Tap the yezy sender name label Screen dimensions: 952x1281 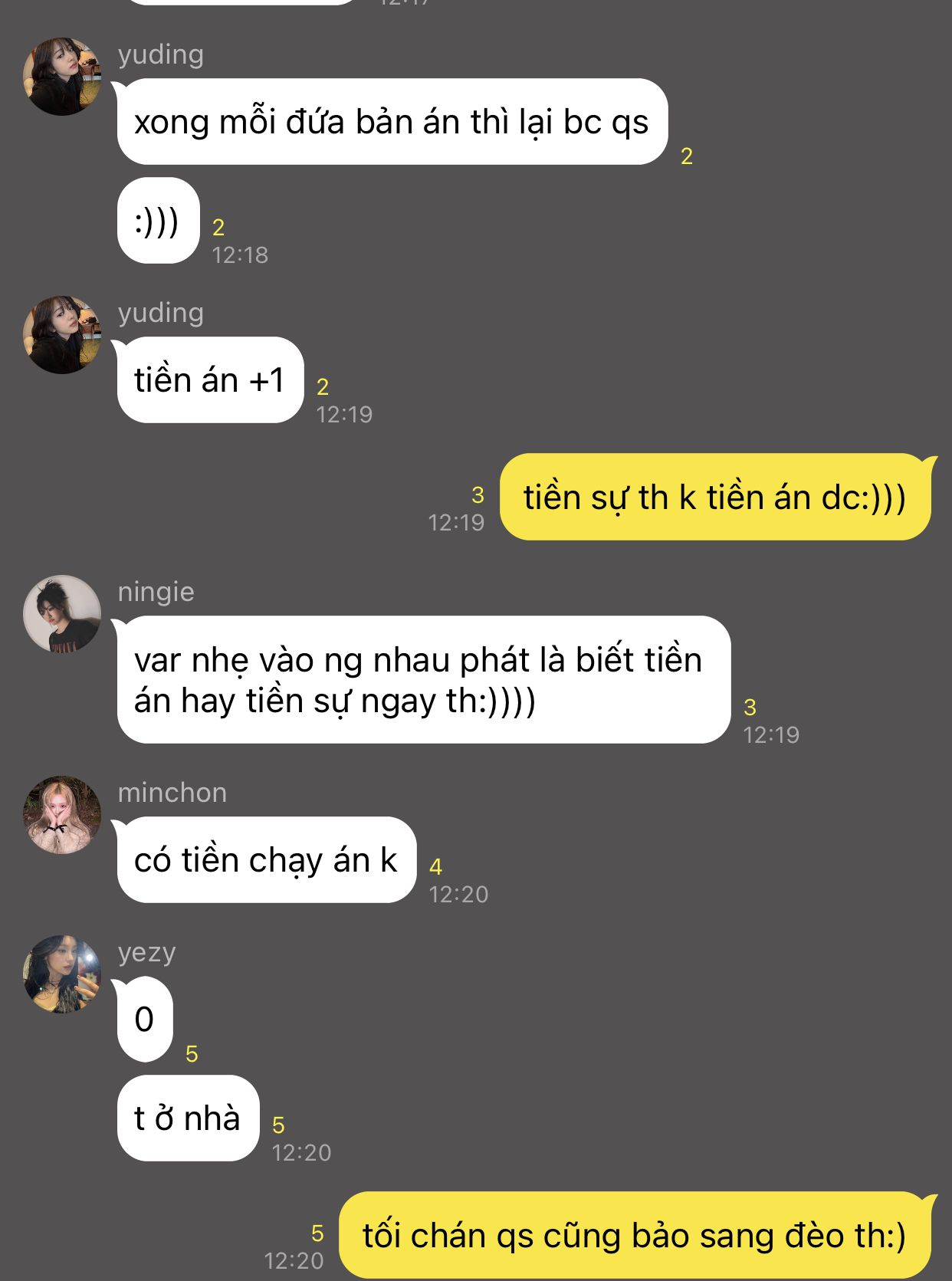(x=146, y=953)
